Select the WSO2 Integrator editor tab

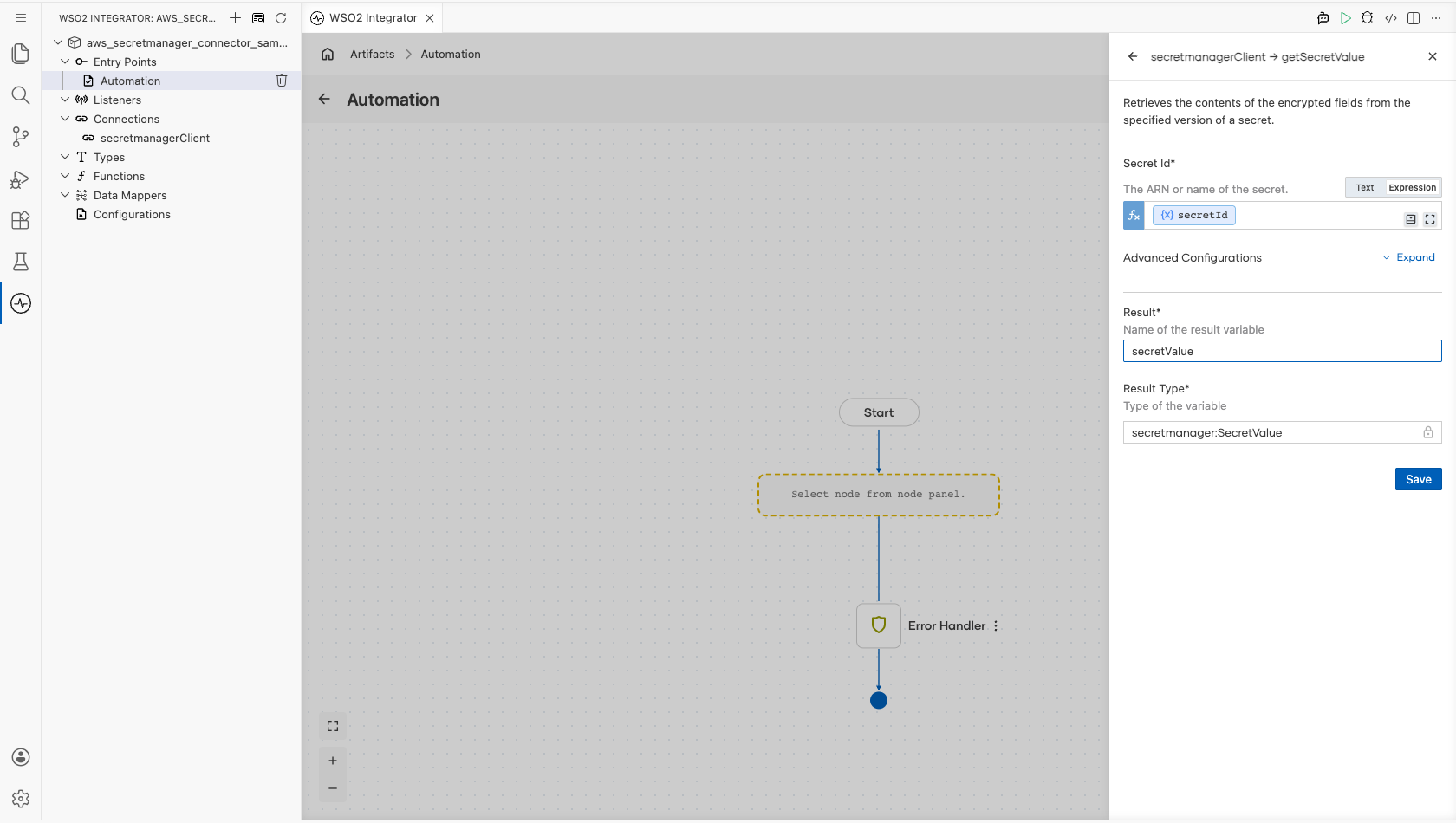373,17
